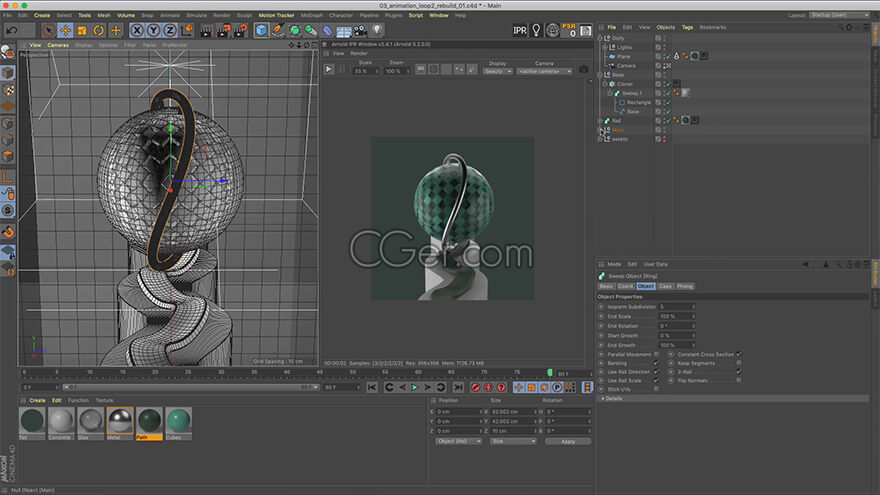Click the Camera object icon in toolbar

[361, 30]
